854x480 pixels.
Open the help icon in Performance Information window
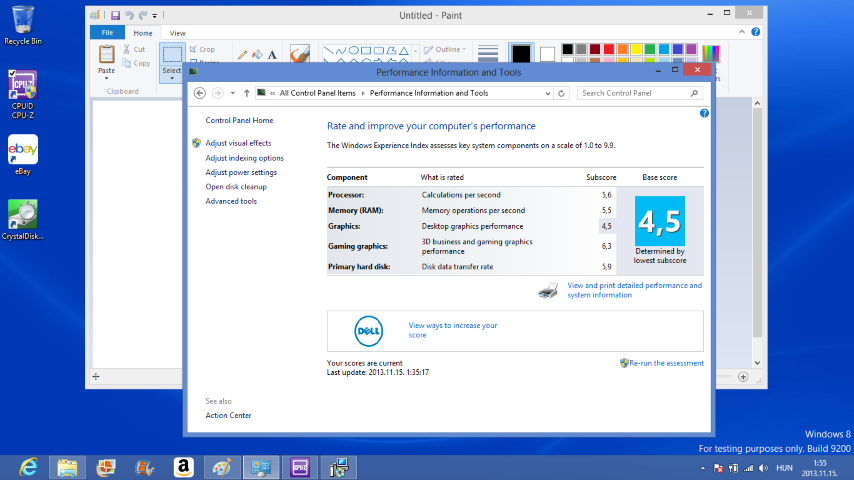coord(704,114)
